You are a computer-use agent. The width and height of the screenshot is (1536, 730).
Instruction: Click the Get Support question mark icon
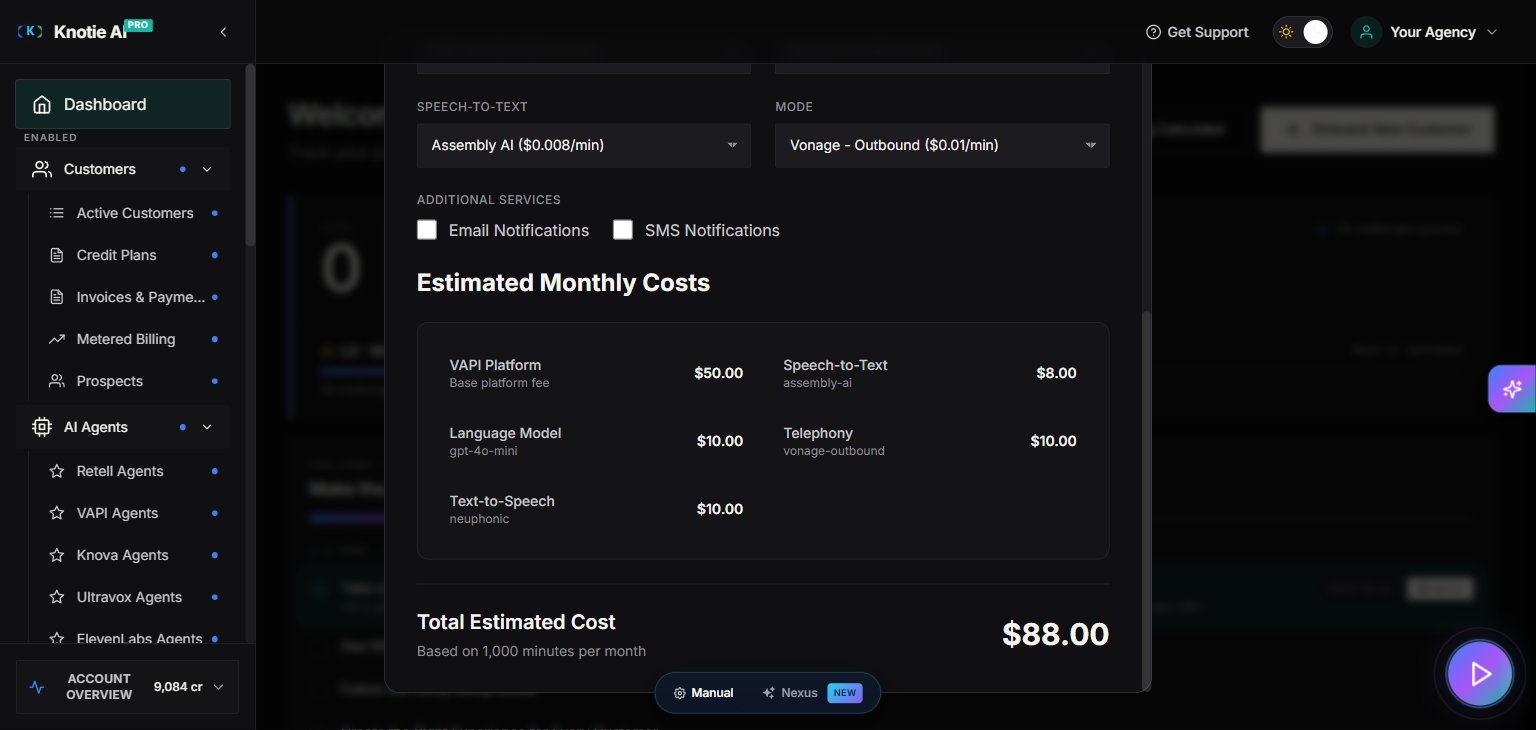1153,32
